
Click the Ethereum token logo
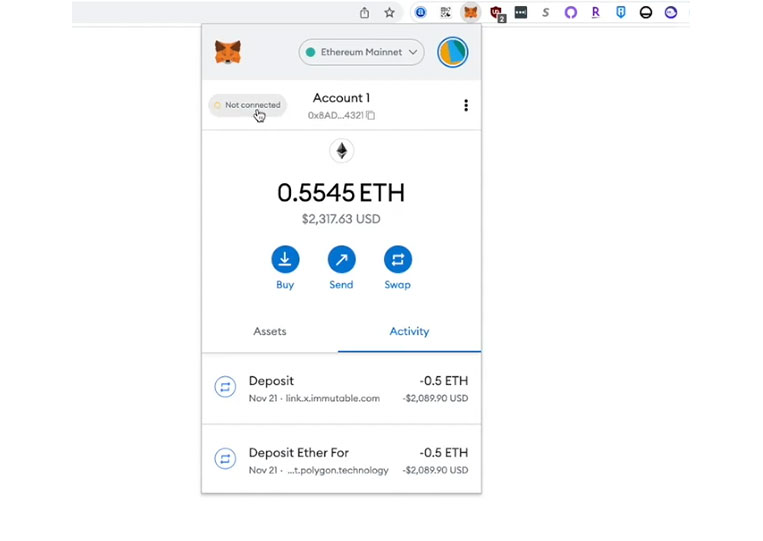342,151
